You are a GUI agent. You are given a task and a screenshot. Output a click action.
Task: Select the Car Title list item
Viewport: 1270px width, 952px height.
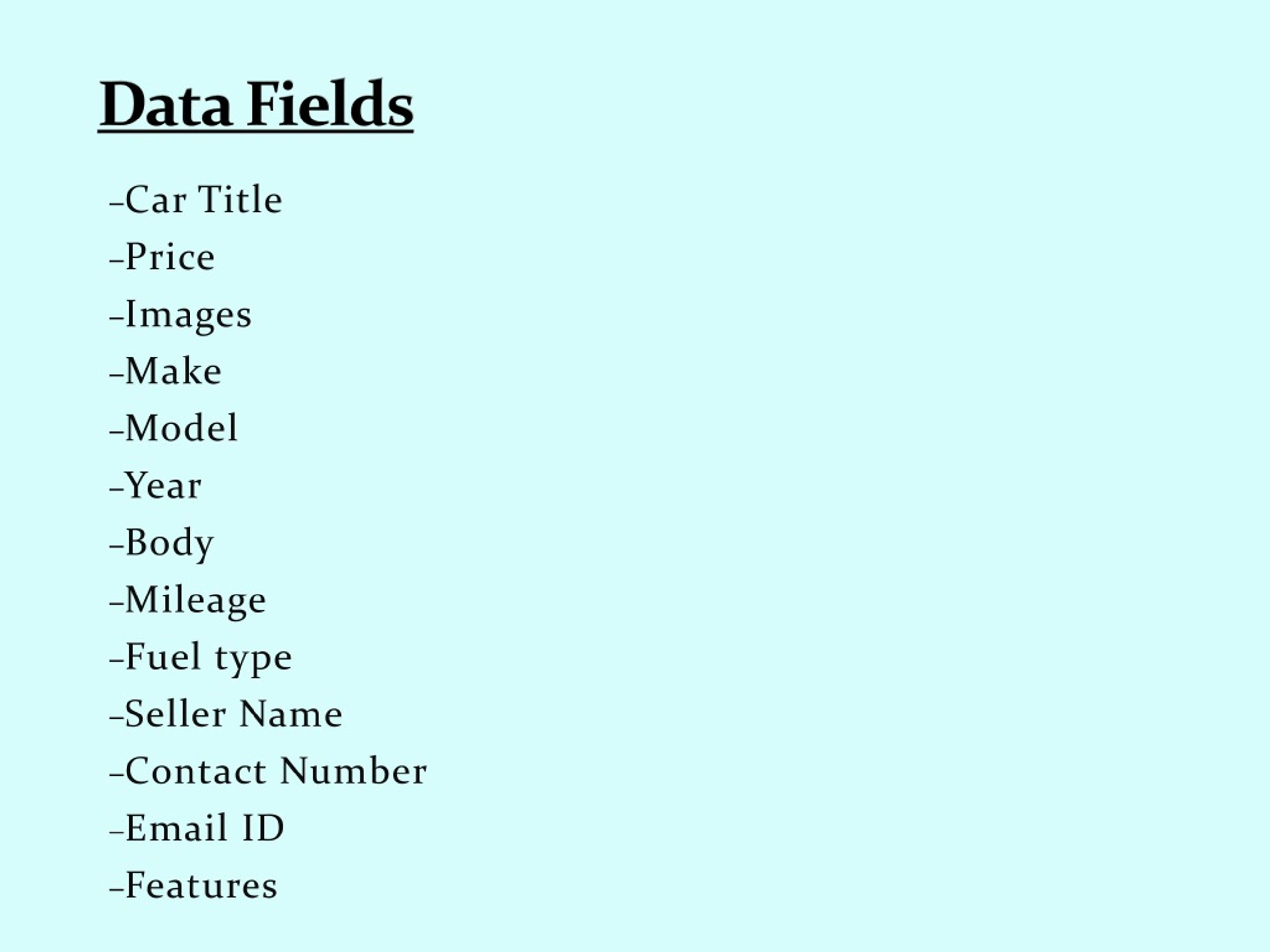[x=196, y=200]
